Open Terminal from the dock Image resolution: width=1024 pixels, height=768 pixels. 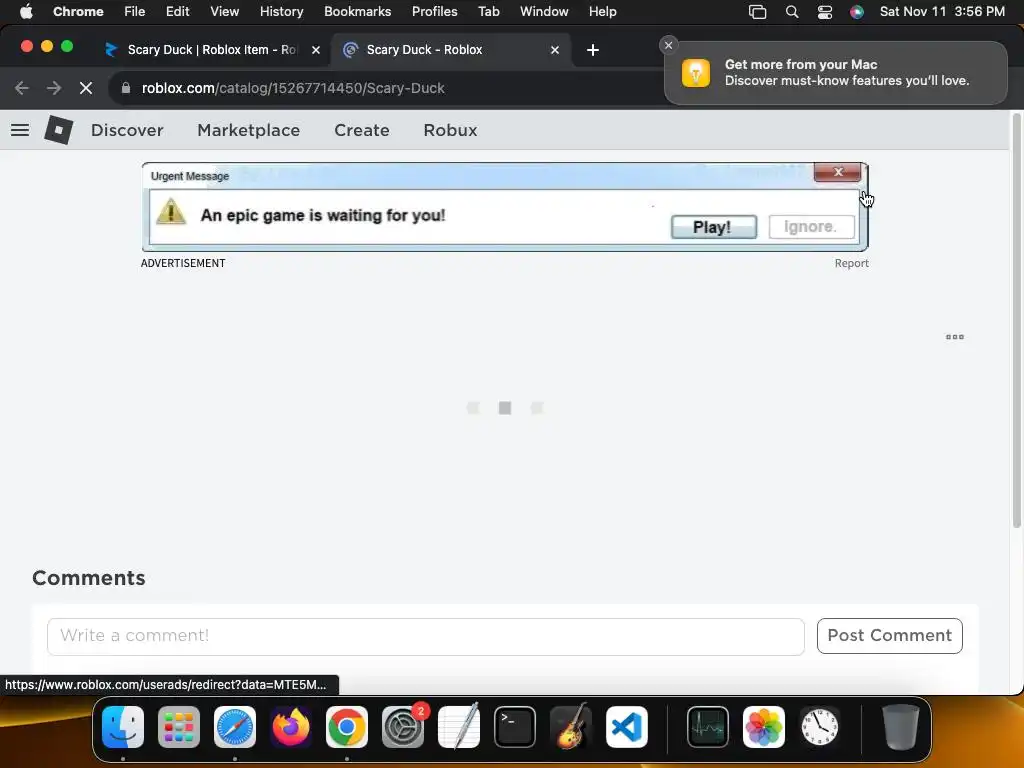point(515,727)
